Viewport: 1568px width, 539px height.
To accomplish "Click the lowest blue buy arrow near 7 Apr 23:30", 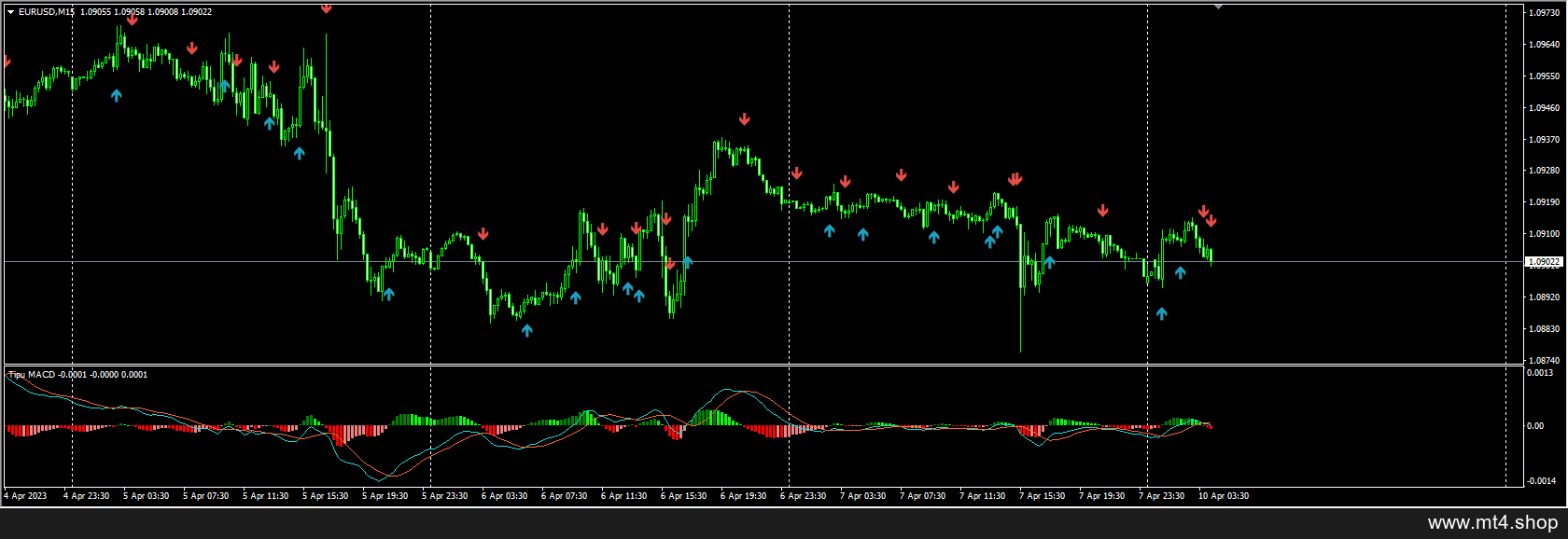I will 1162,313.
